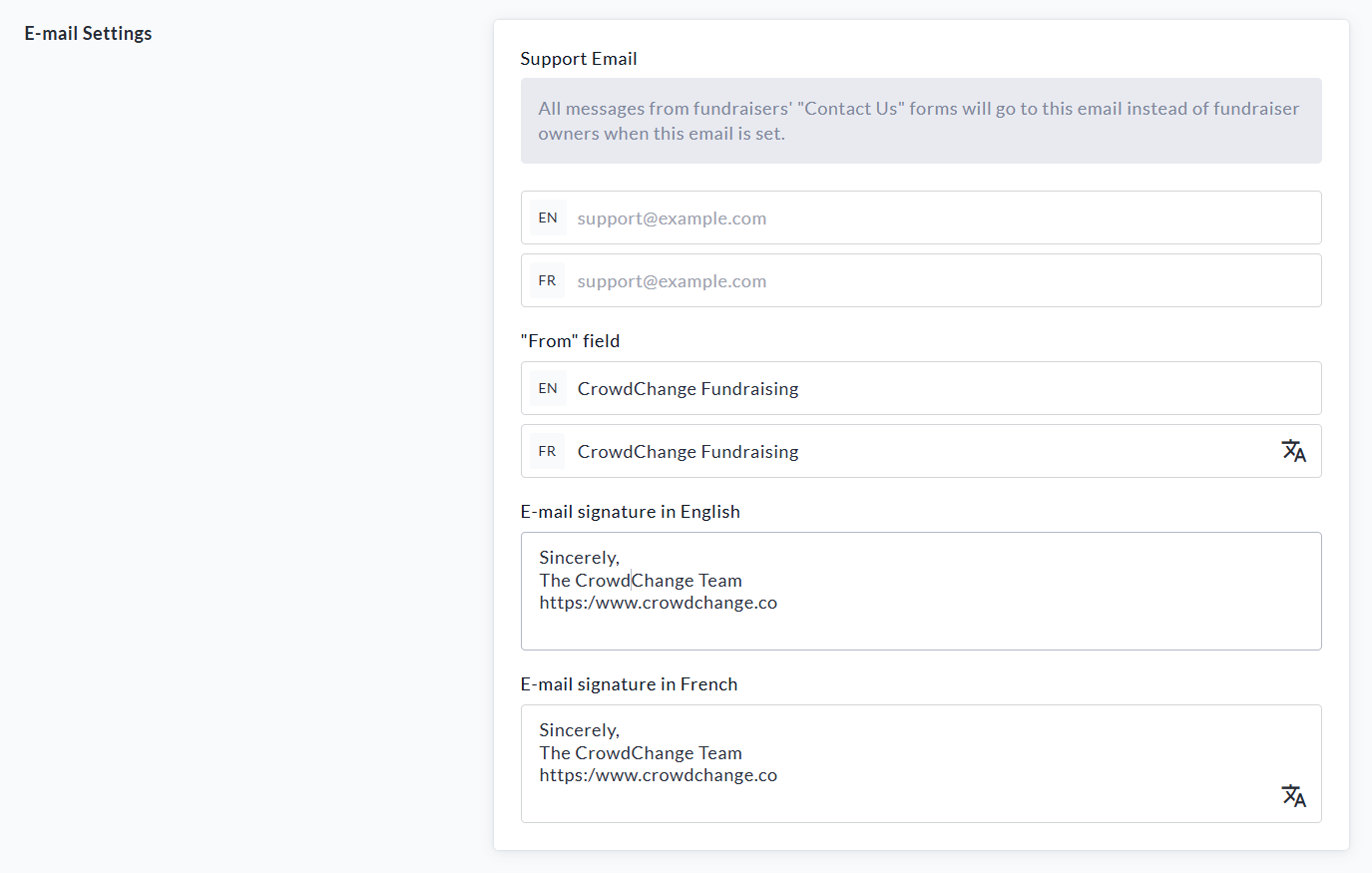Click the EN badge of Support Email
The width and height of the screenshot is (1372, 873).
[548, 218]
